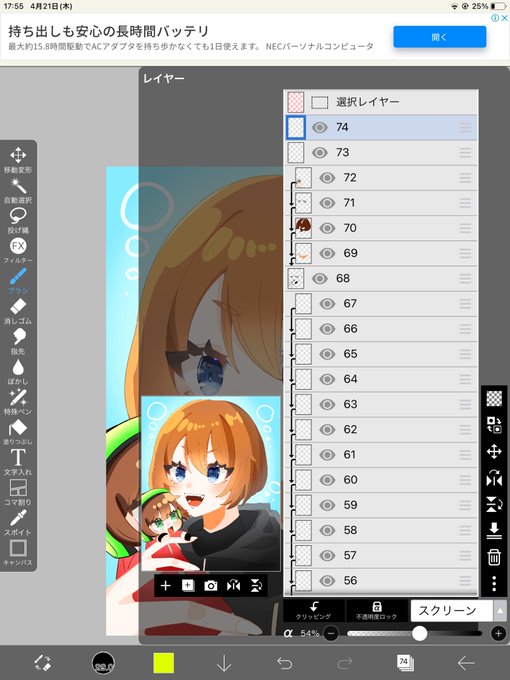Open ad info icon

495,18
